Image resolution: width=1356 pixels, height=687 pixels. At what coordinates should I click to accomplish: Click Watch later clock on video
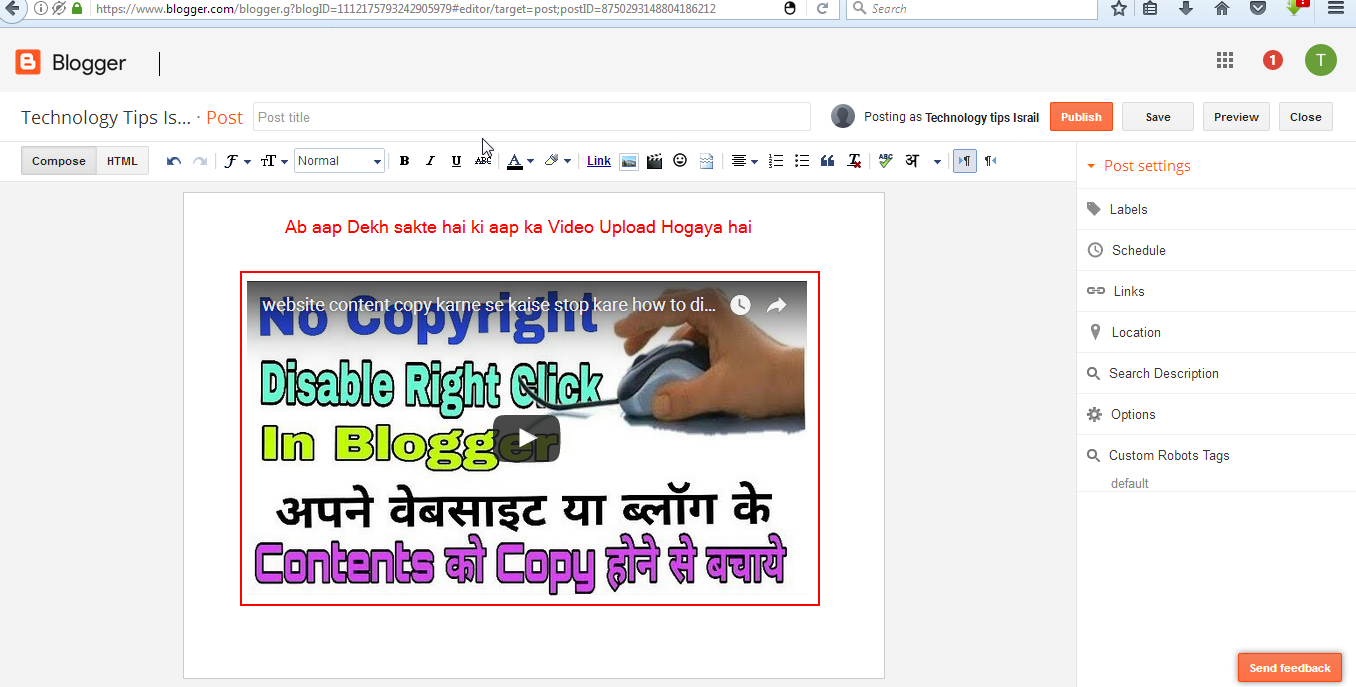tap(740, 305)
